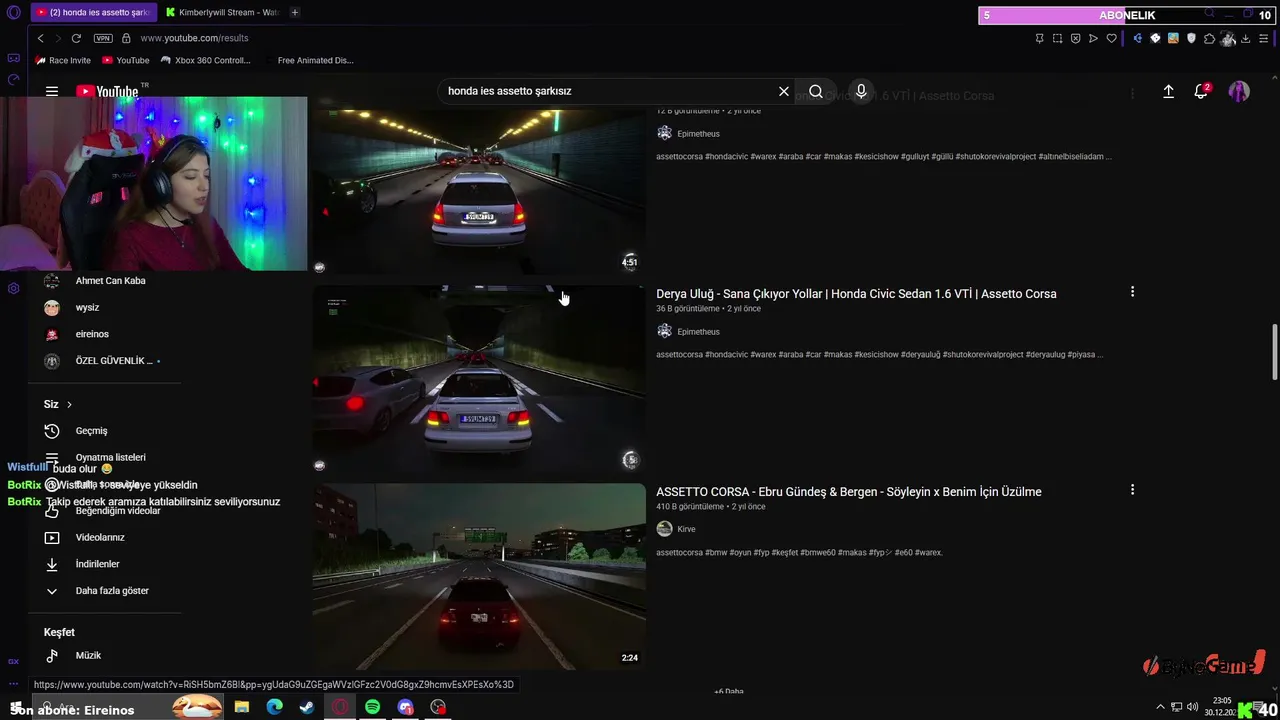This screenshot has width=1280, height=720.
Task: Open ASSETTO CORSA Ebru Gündeş & Bergen video title
Action: 849,492
